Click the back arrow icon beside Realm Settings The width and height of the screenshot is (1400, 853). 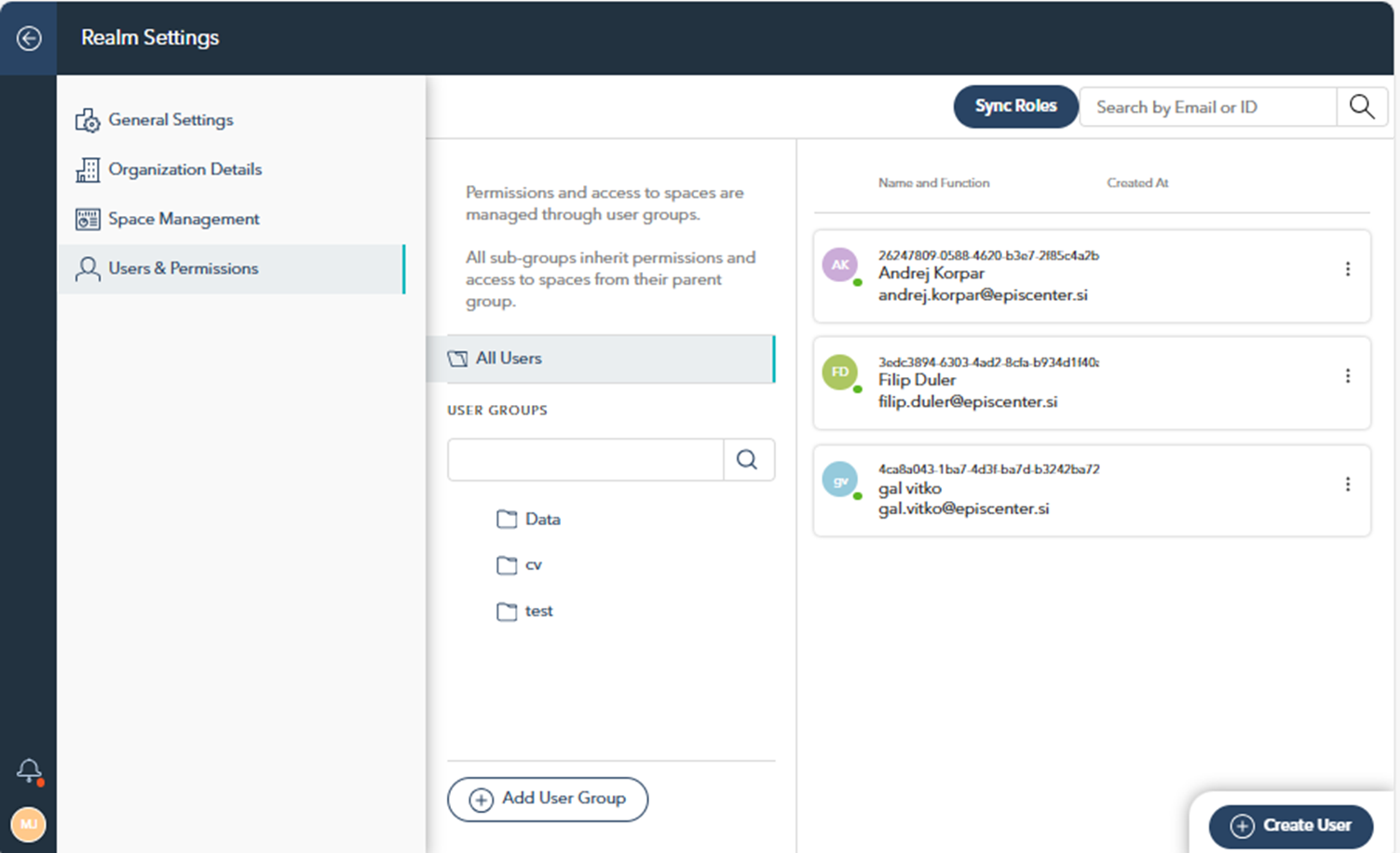tap(29, 38)
